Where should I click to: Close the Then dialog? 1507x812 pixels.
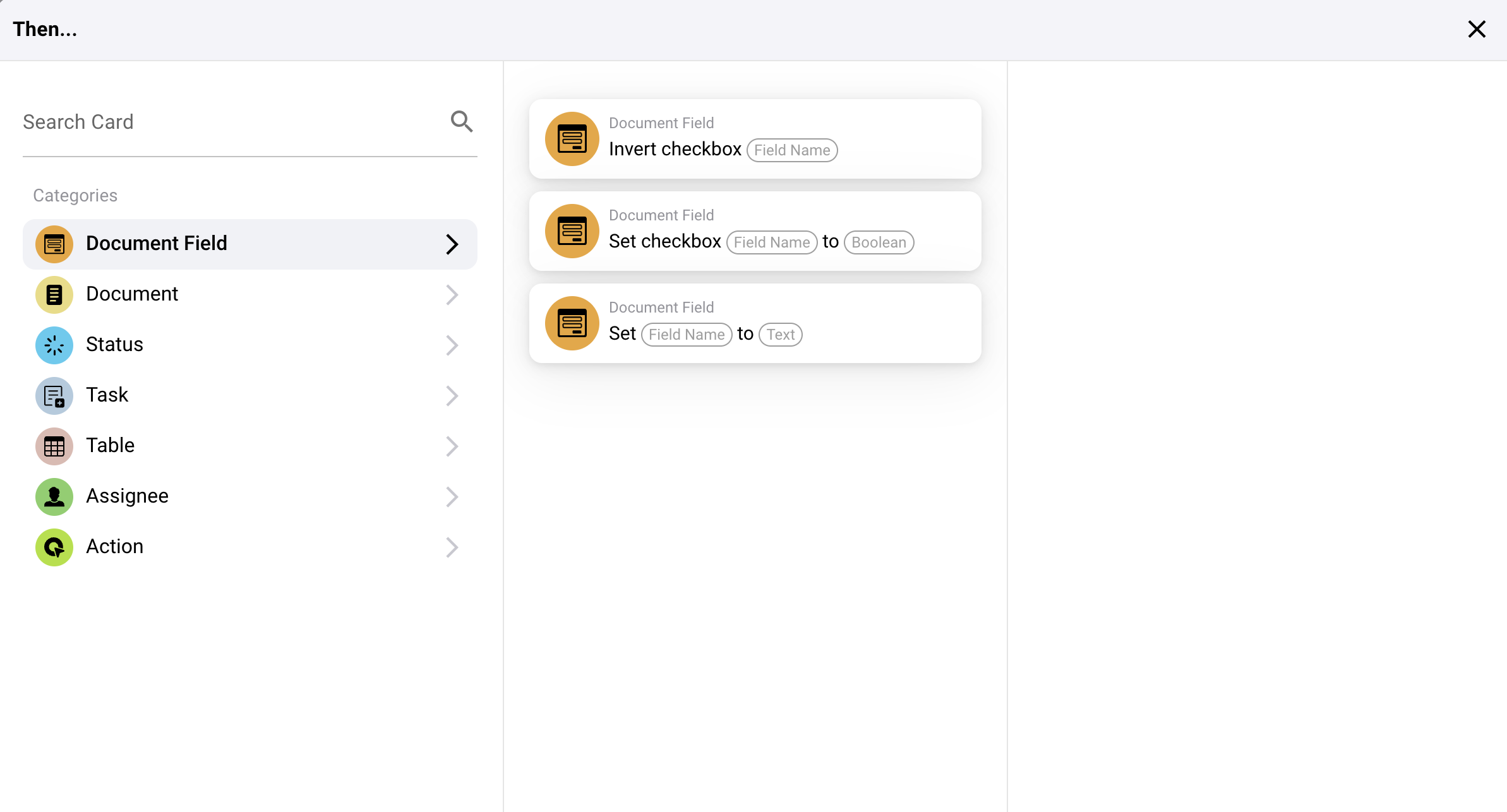[x=1477, y=29]
